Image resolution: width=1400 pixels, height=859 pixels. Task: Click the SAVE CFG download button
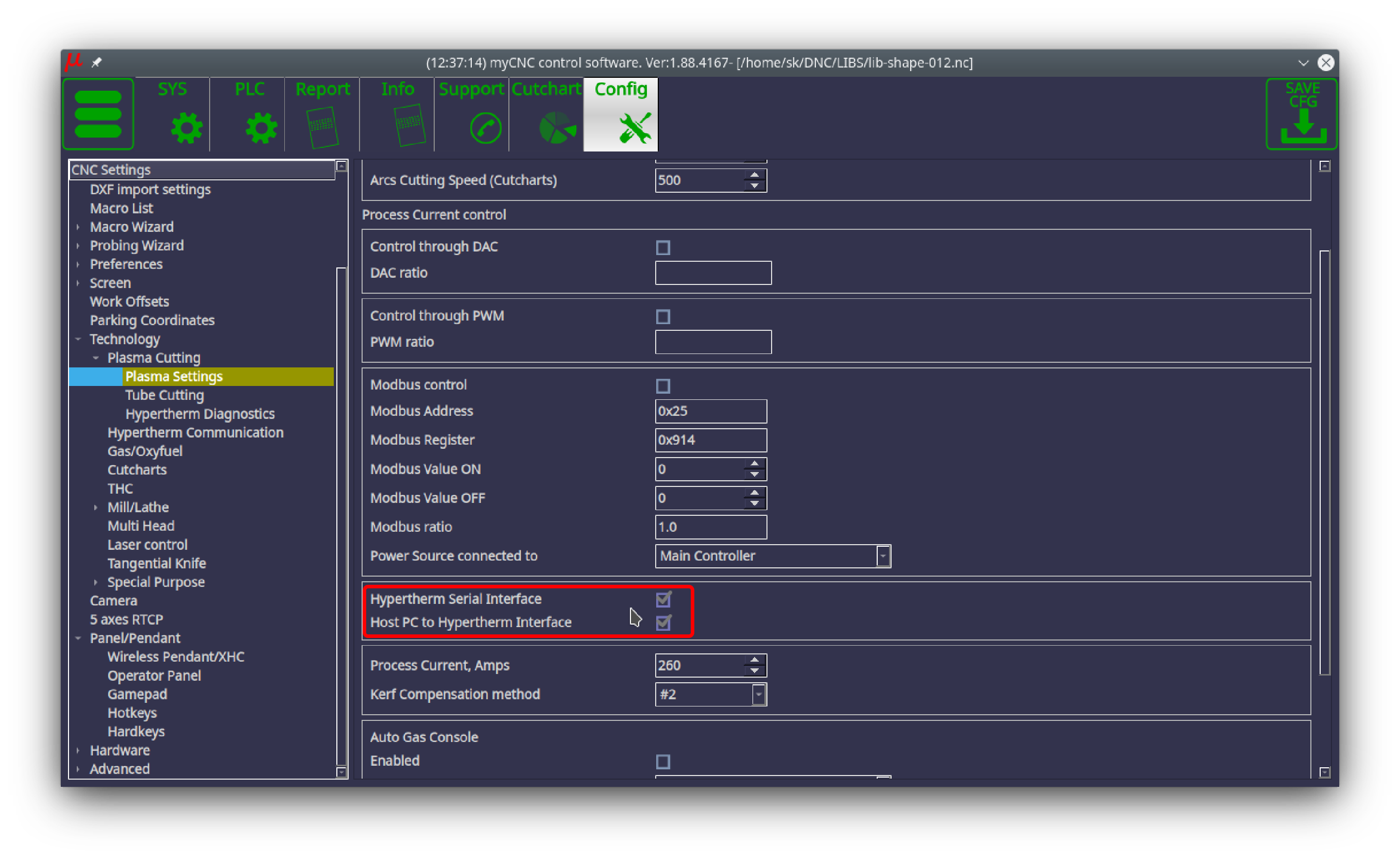(1302, 114)
